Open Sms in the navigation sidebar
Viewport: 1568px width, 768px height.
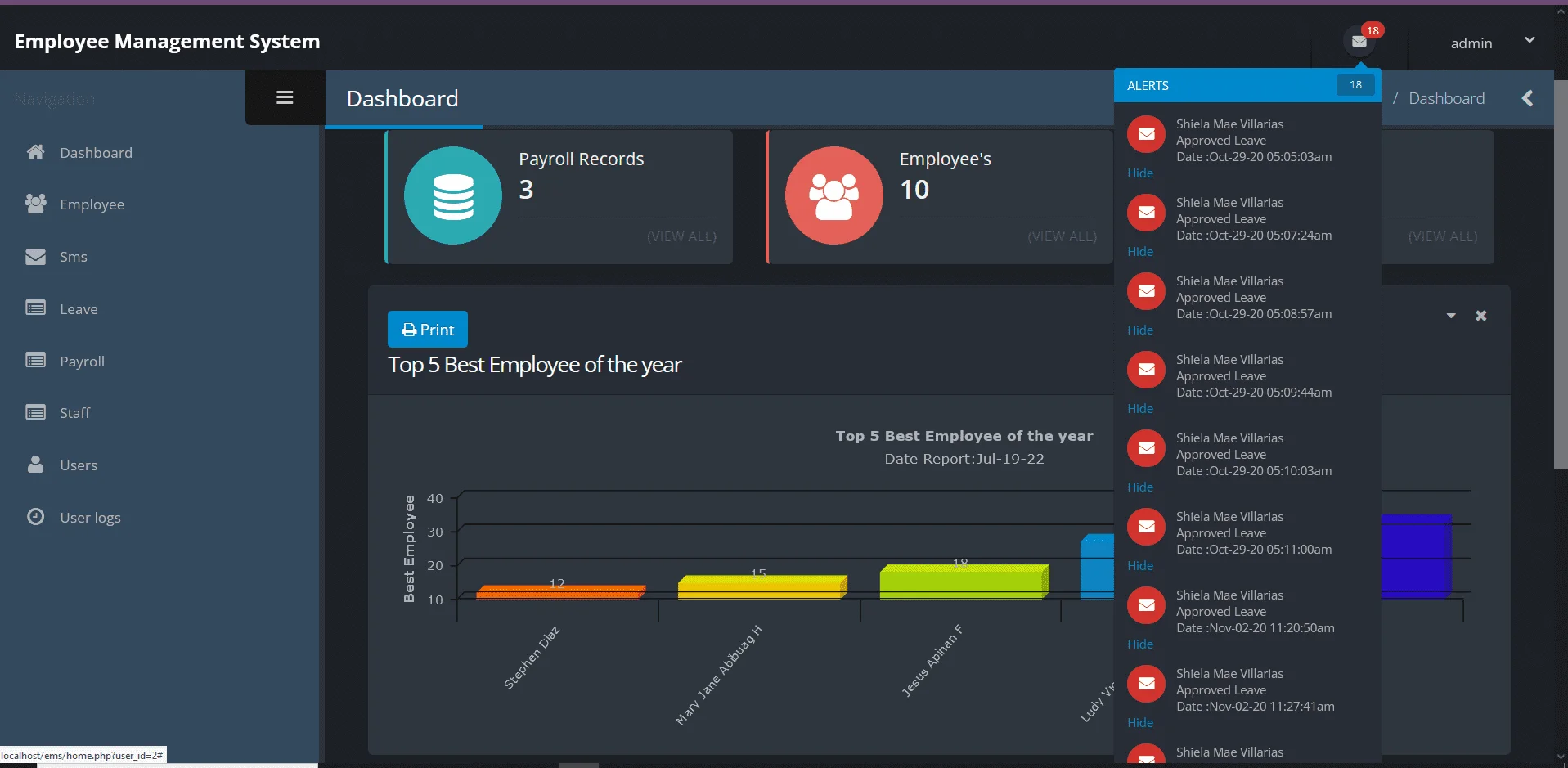[x=74, y=257]
